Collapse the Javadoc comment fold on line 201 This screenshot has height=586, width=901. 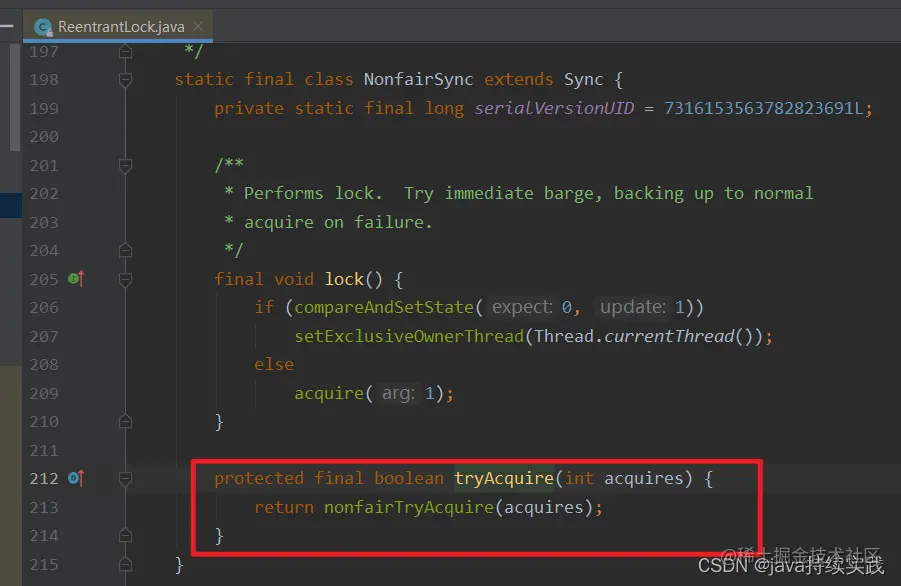pos(125,165)
